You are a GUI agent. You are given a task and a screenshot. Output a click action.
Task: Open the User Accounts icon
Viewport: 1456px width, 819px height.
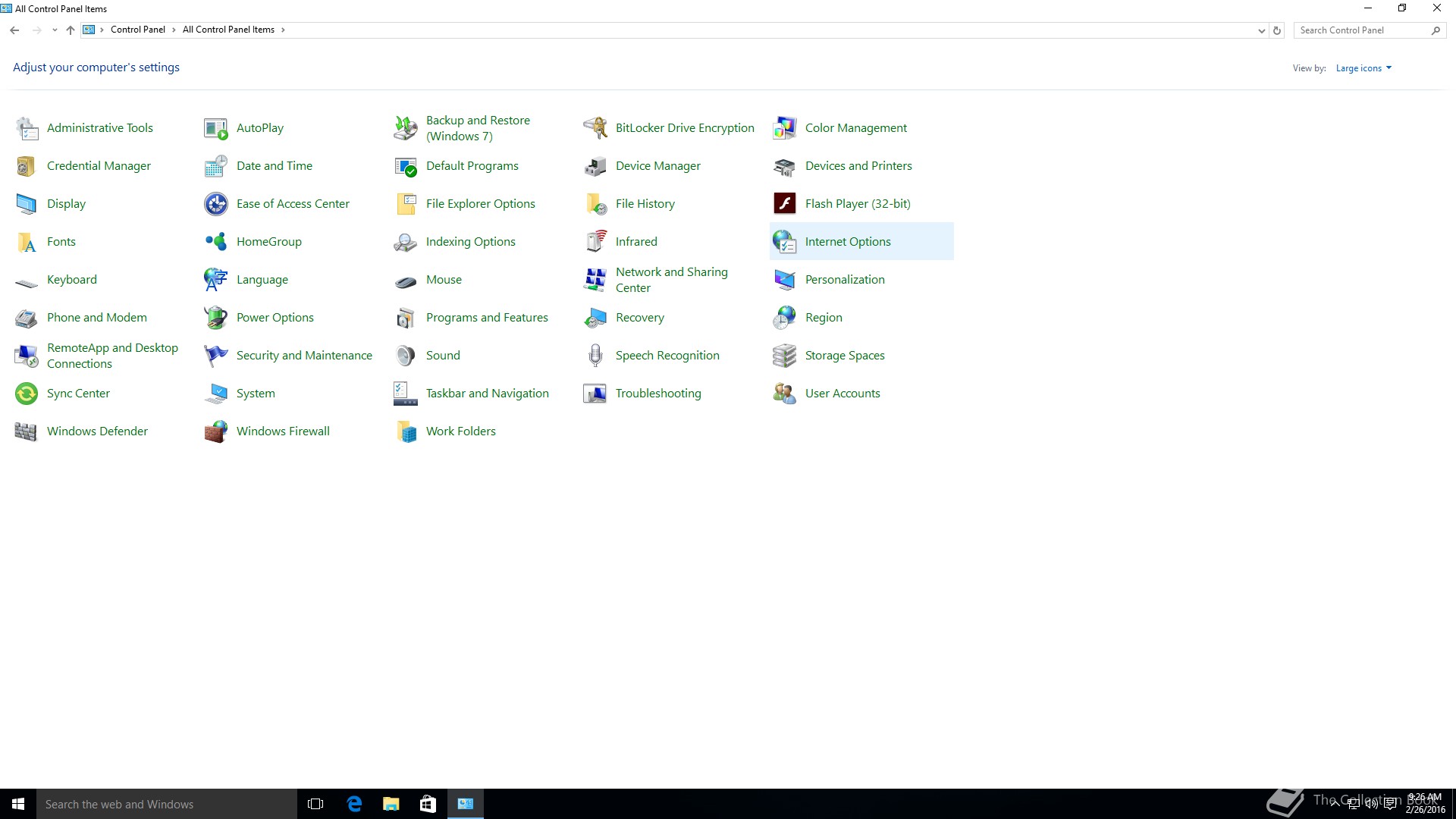(x=785, y=394)
